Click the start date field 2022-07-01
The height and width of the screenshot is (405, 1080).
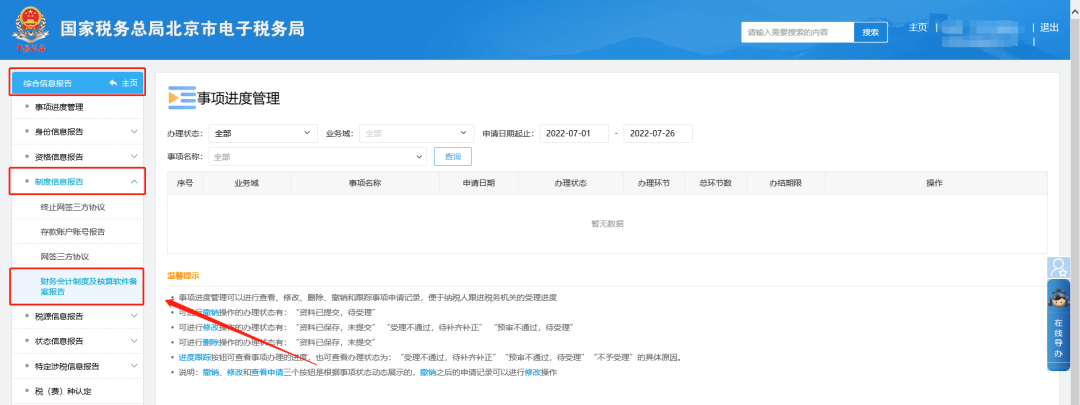pyautogui.click(x=573, y=133)
